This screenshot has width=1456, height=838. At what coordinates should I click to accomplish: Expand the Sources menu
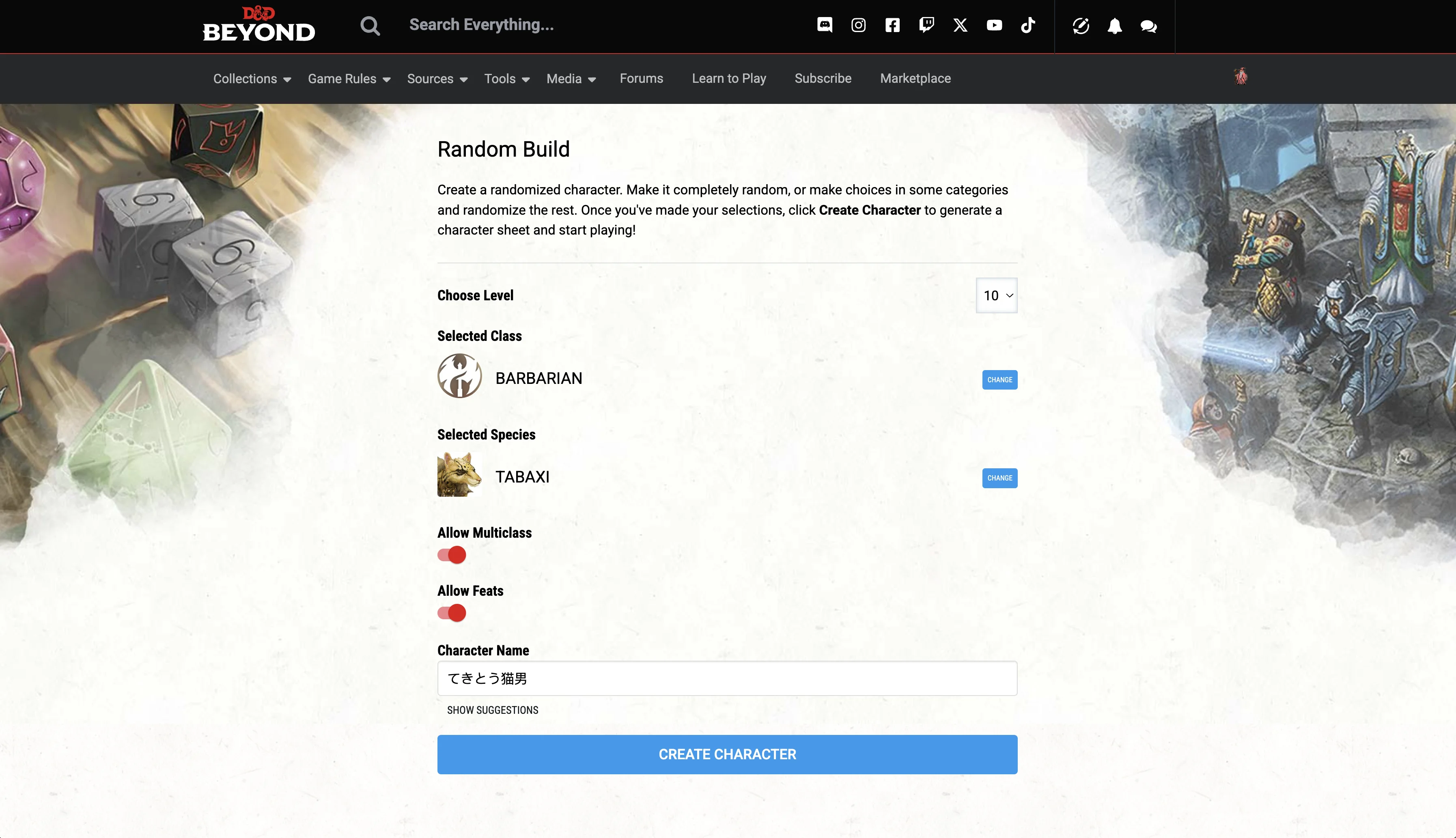[437, 79]
